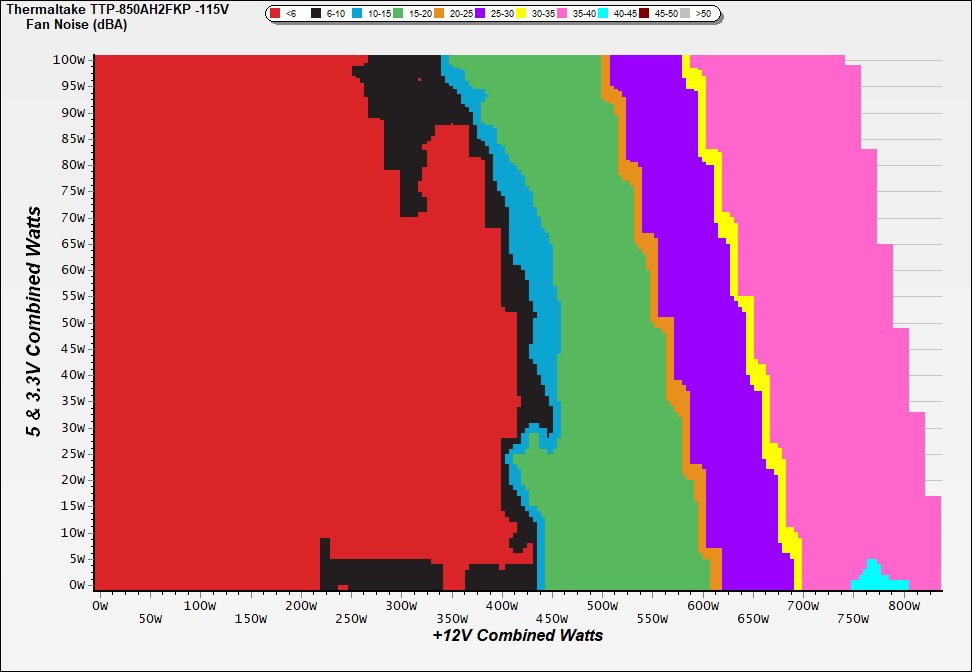Click the cyan 40-45 legend swatch
Screen dimensions: 972x672
pyautogui.click(x=604, y=14)
